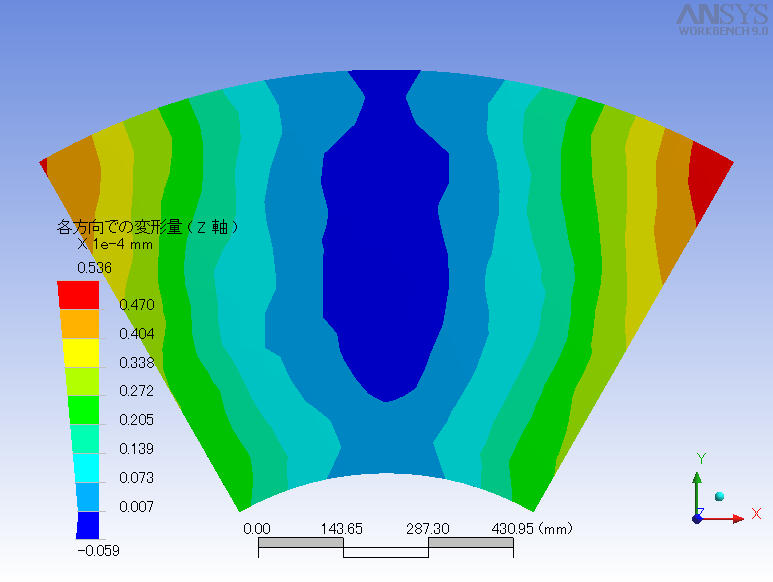Click the legend value 0.272

tap(137, 391)
